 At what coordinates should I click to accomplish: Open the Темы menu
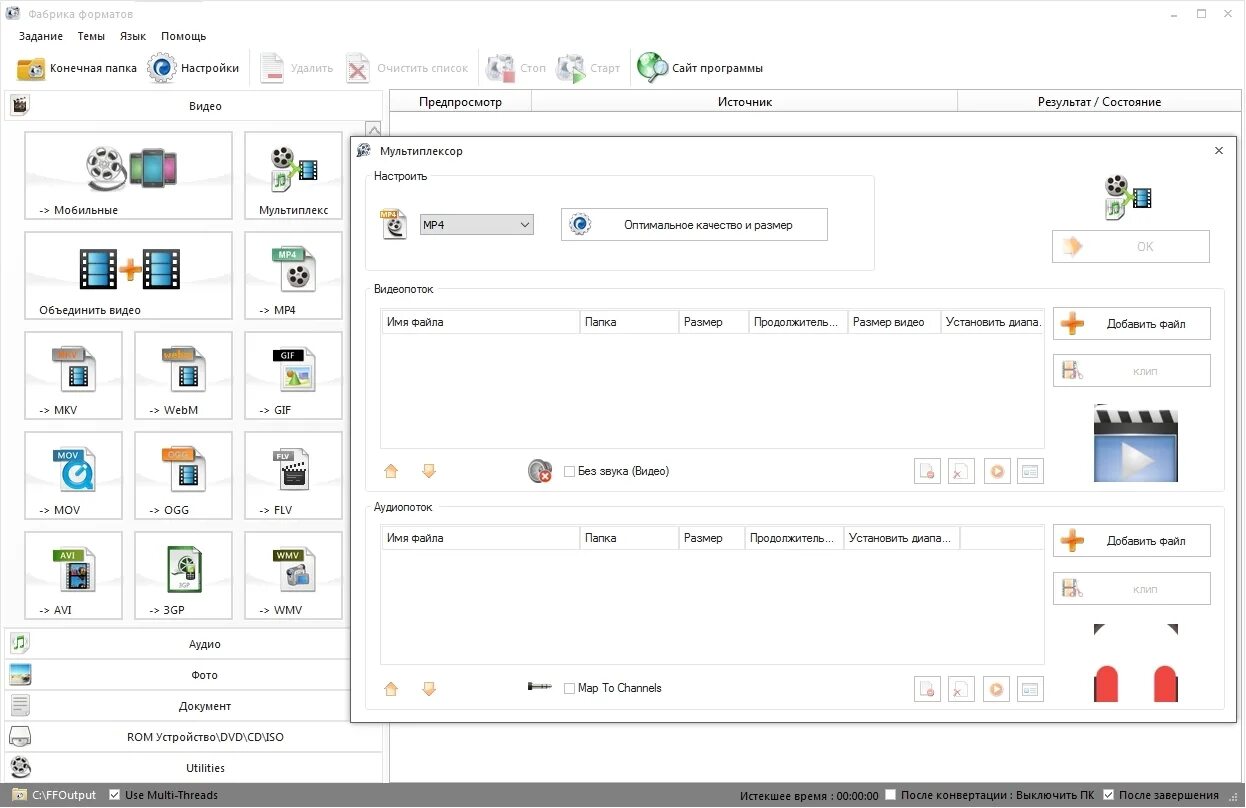(91, 36)
